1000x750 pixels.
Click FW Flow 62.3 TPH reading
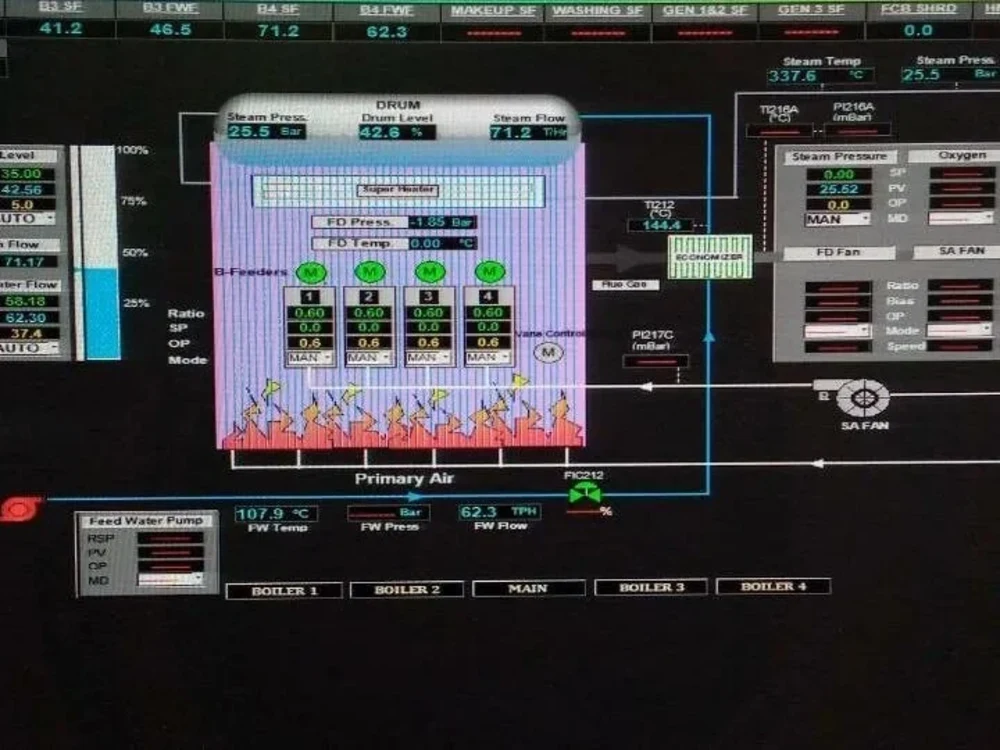coord(500,512)
